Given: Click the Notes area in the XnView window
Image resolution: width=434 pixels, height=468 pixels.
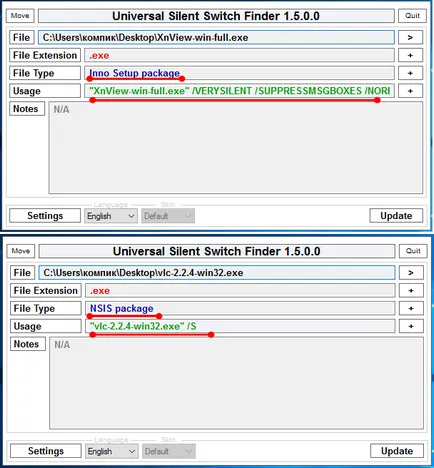Looking at the screenshot, I should [236, 148].
